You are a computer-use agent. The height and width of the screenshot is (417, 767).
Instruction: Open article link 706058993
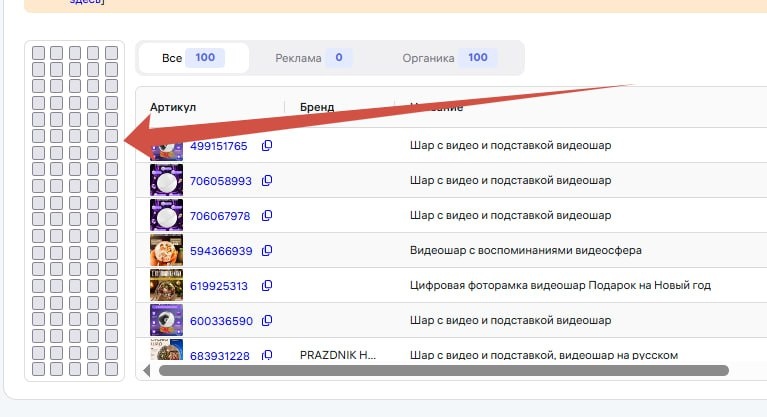[221, 181]
